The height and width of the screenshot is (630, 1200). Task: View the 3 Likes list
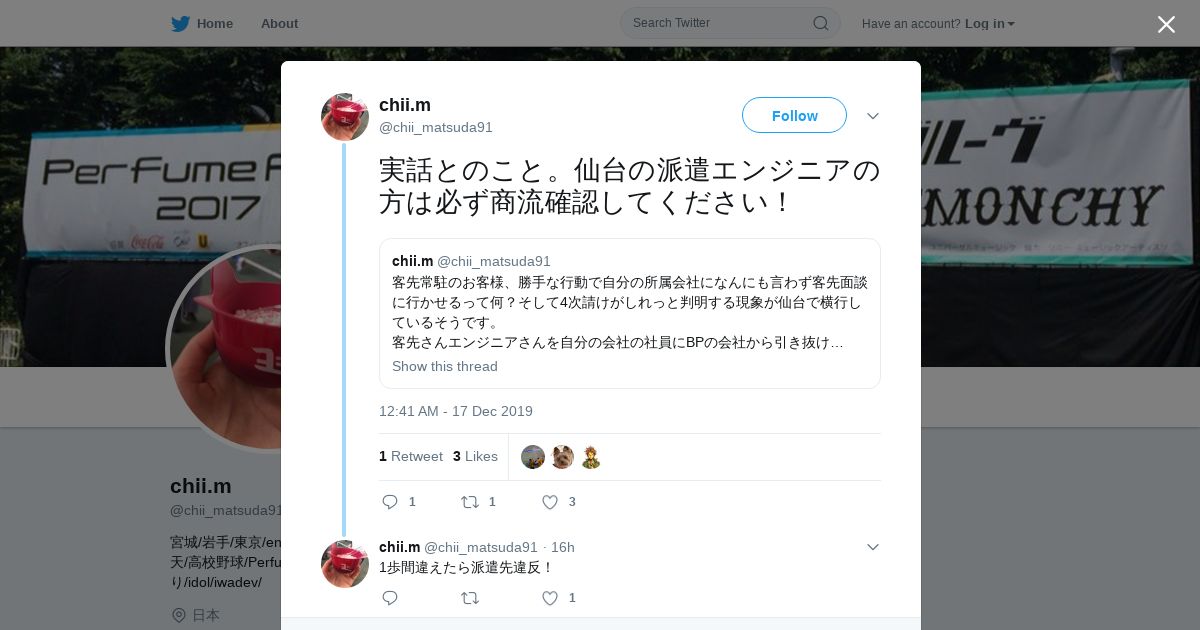coord(475,456)
